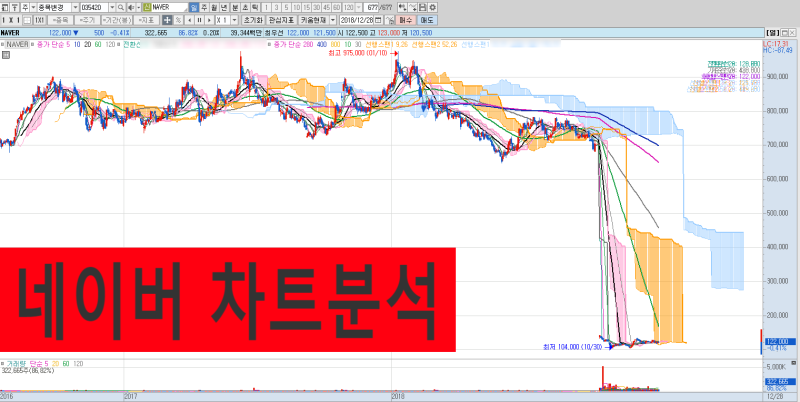800x402 pixels.
Task: Open the dropdown arrow beside the speaker
Action: pos(139,8)
